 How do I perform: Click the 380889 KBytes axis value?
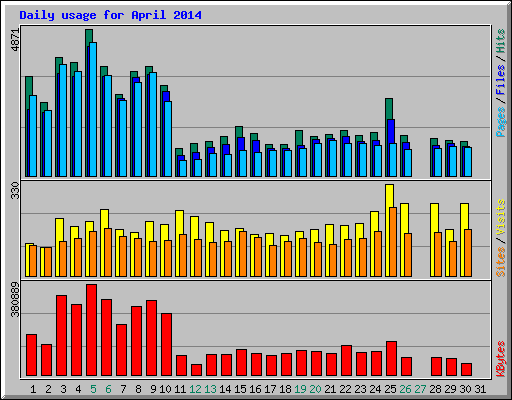click(15, 299)
